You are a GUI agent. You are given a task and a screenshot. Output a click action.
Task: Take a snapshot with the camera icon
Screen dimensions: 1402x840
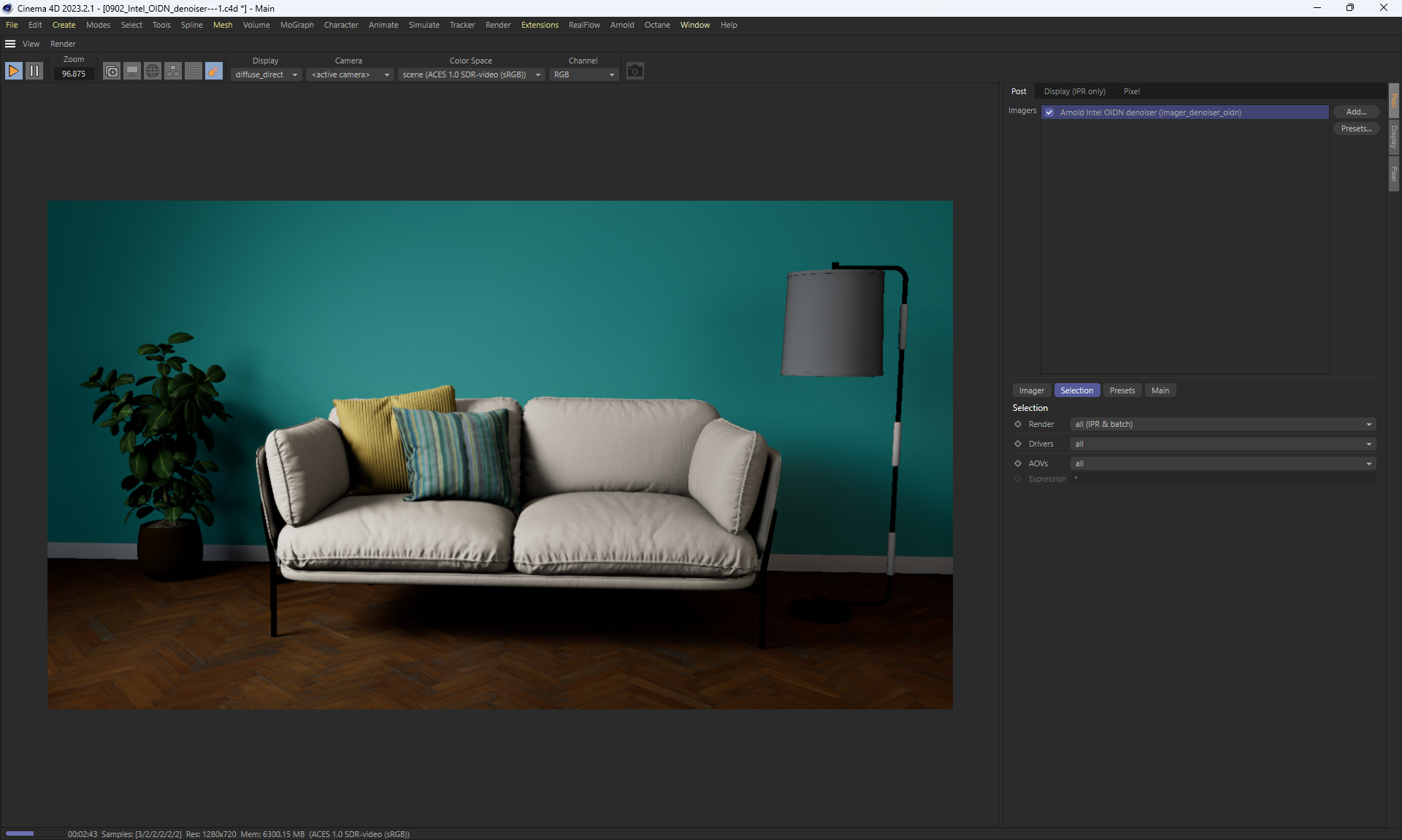[x=635, y=71]
